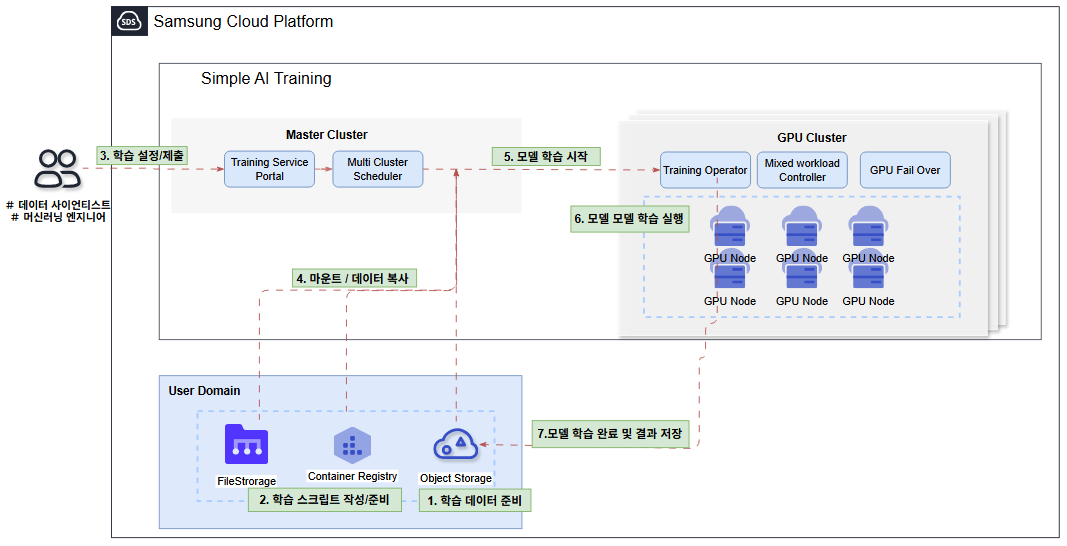This screenshot has height=546, width=1067.
Task: Select the step 4 마운트 / 데이터 복사 label
Action: pos(354,278)
